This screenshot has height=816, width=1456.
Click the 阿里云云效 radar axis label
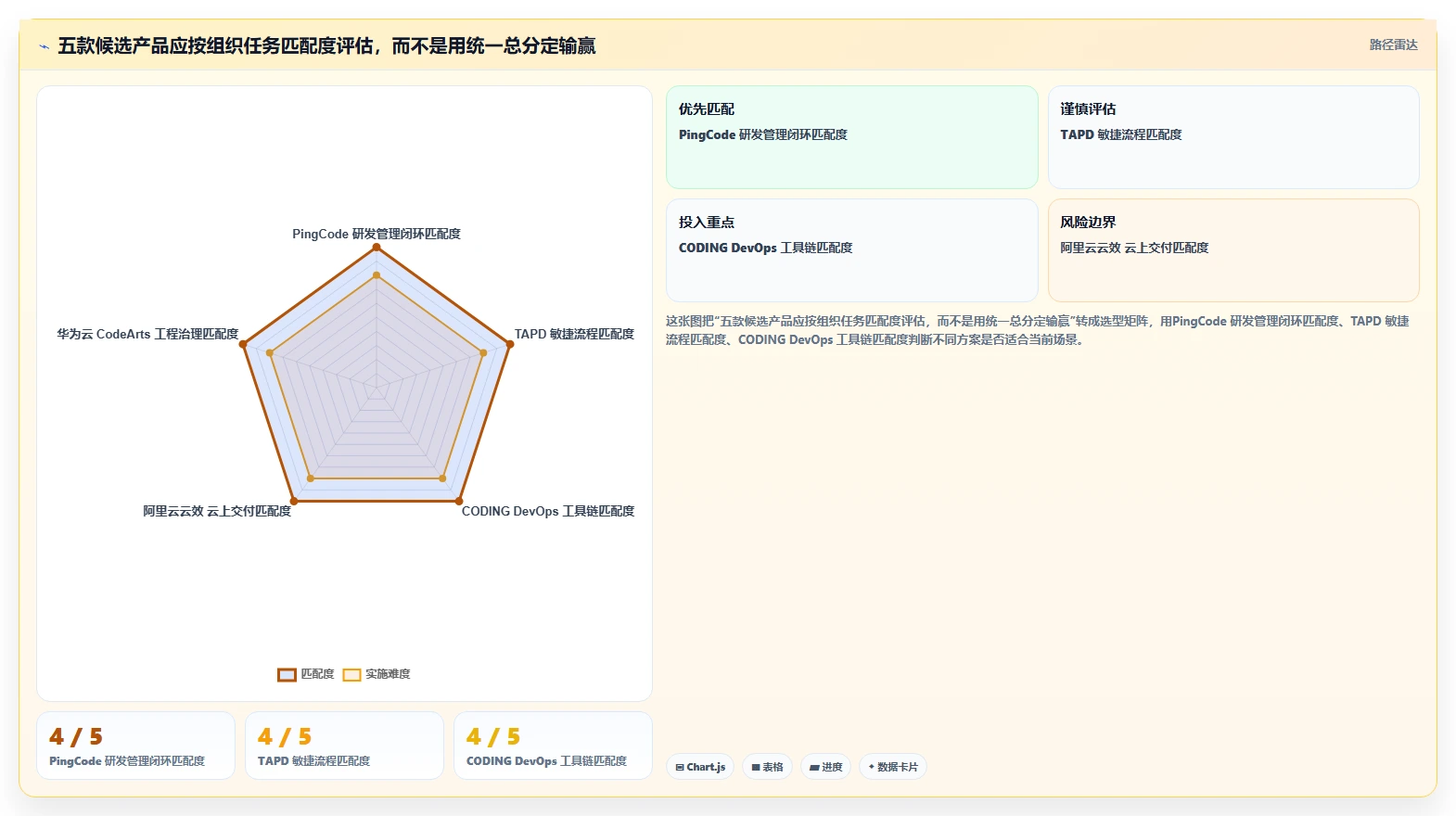(217, 511)
